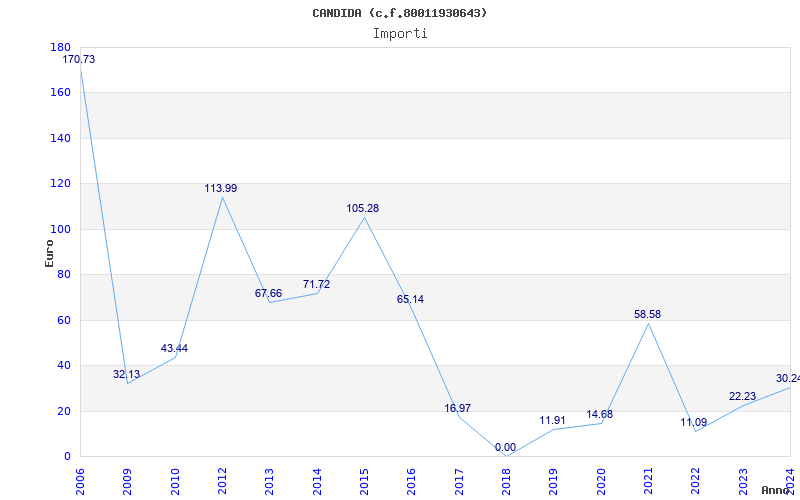Click the 58.58 peak label

click(x=647, y=314)
